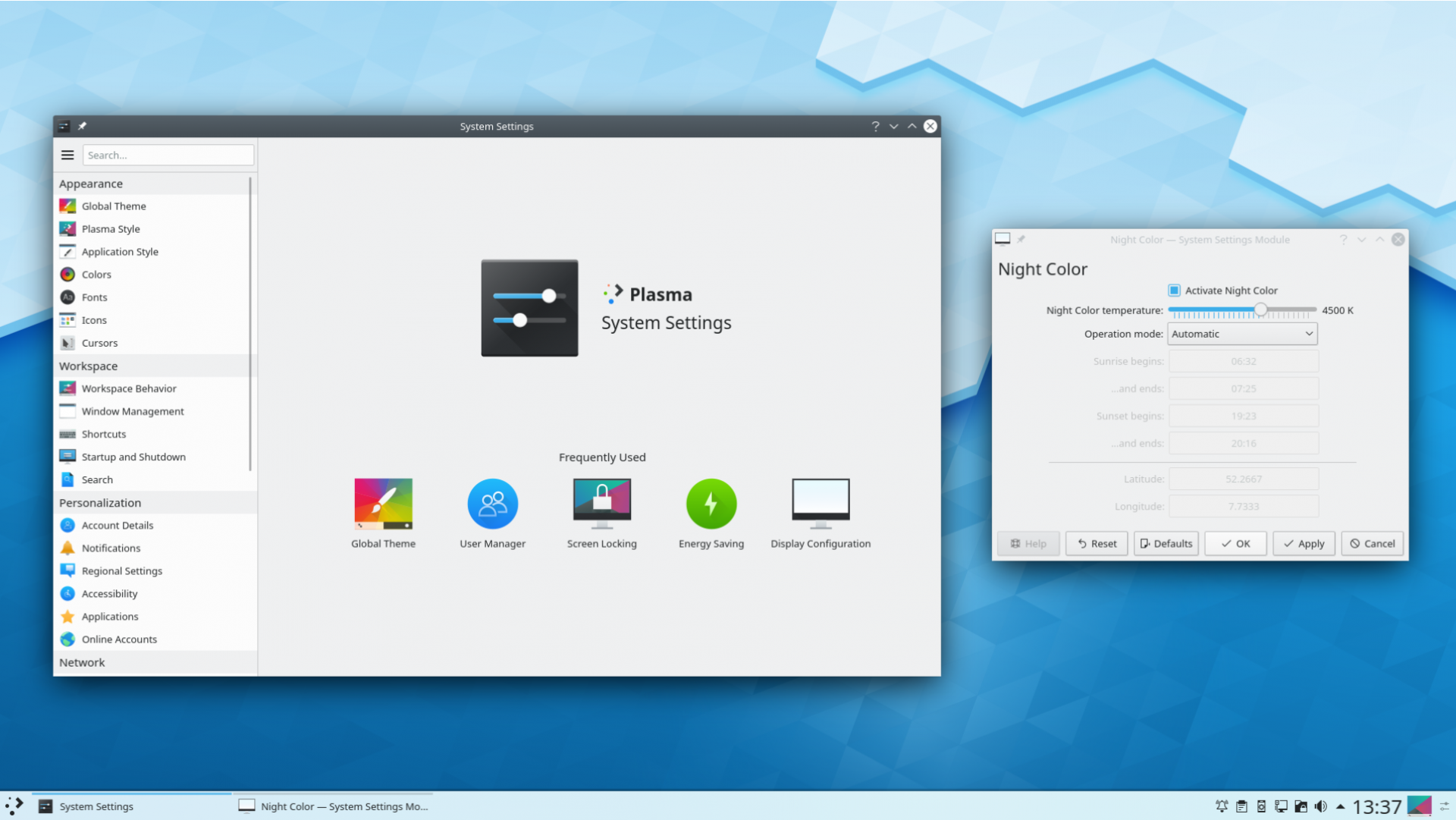Drag Night Color temperature slider
1456x820 pixels.
point(1259,310)
